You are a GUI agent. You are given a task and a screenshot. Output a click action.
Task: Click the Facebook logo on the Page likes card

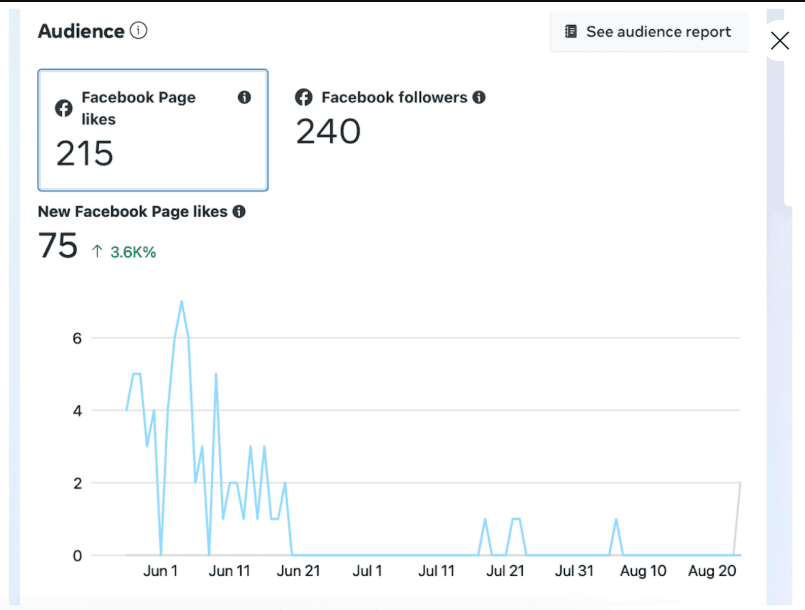pos(64,108)
